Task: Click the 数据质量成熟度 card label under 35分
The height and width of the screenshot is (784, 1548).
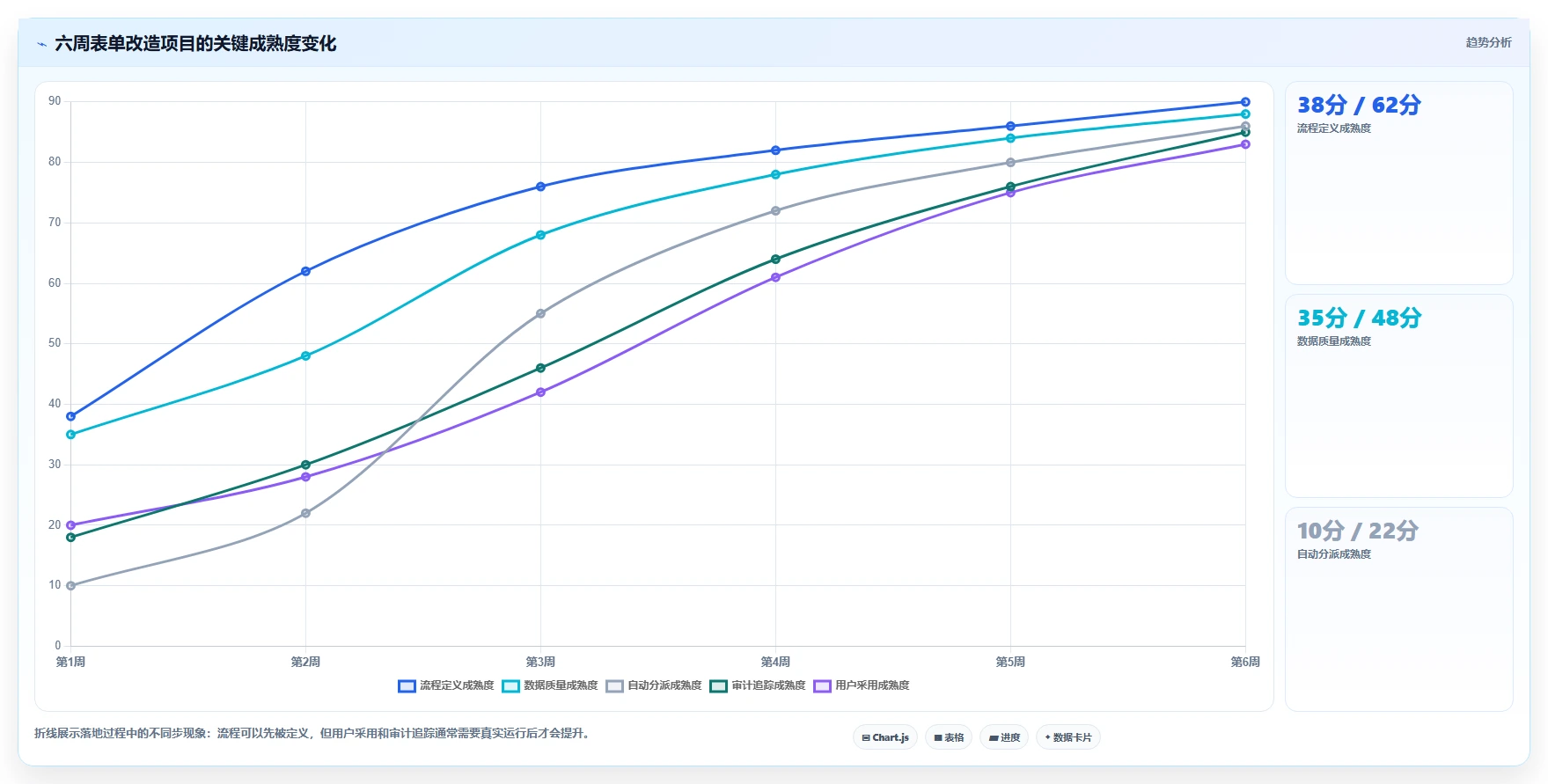Action: [1334, 341]
